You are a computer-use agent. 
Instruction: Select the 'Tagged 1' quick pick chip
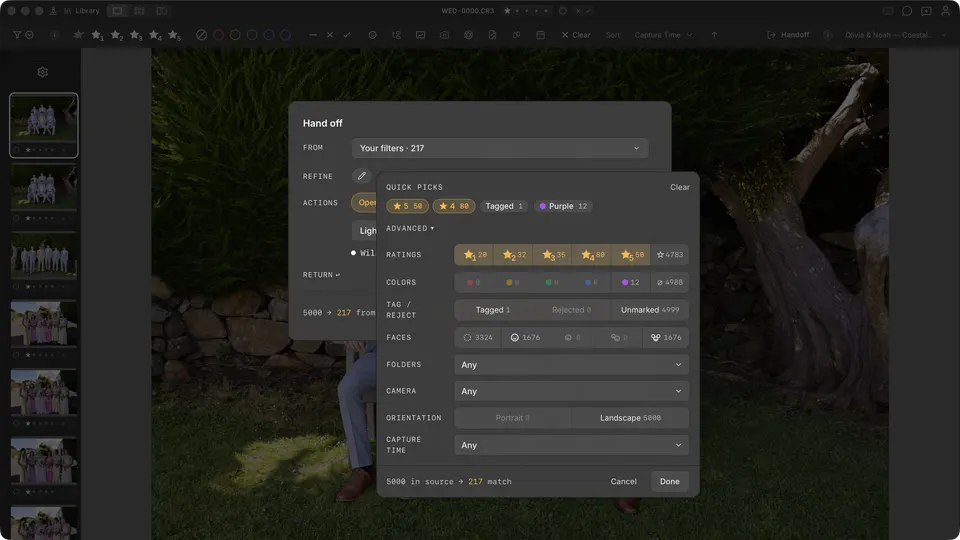point(504,206)
